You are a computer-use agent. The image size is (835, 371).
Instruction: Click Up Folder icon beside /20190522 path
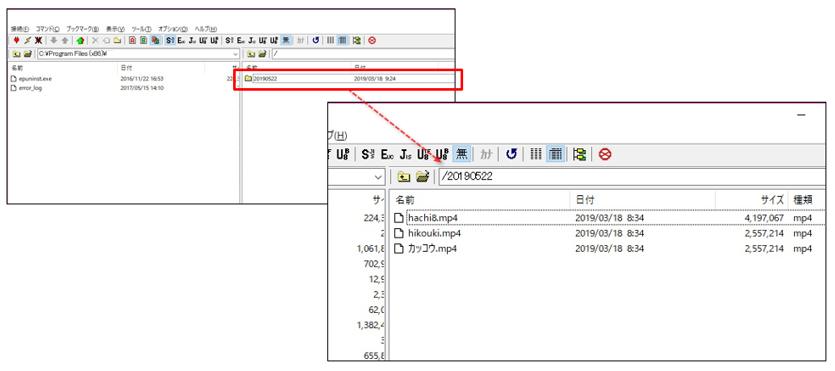coord(404,177)
